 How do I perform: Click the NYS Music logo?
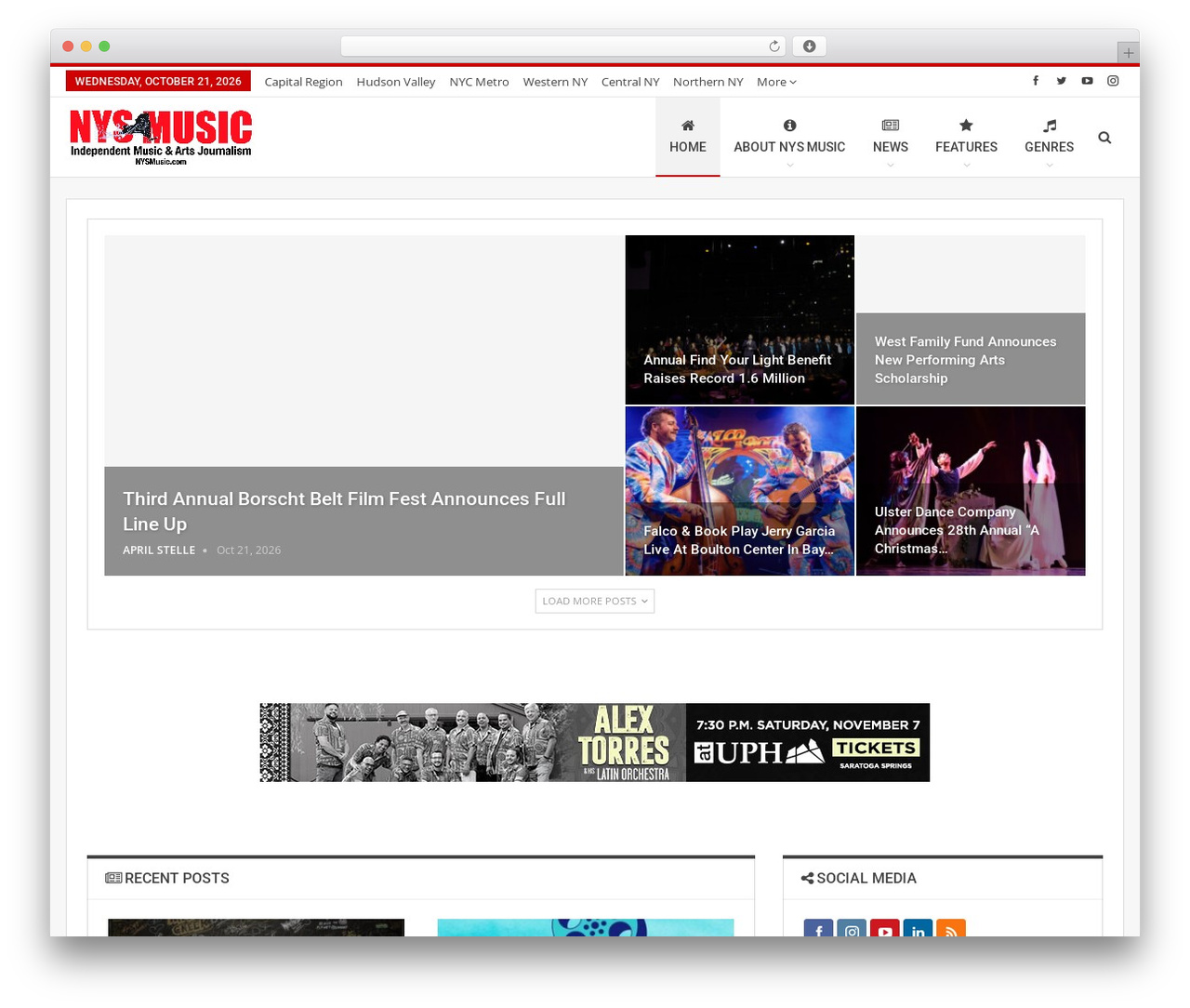161,138
